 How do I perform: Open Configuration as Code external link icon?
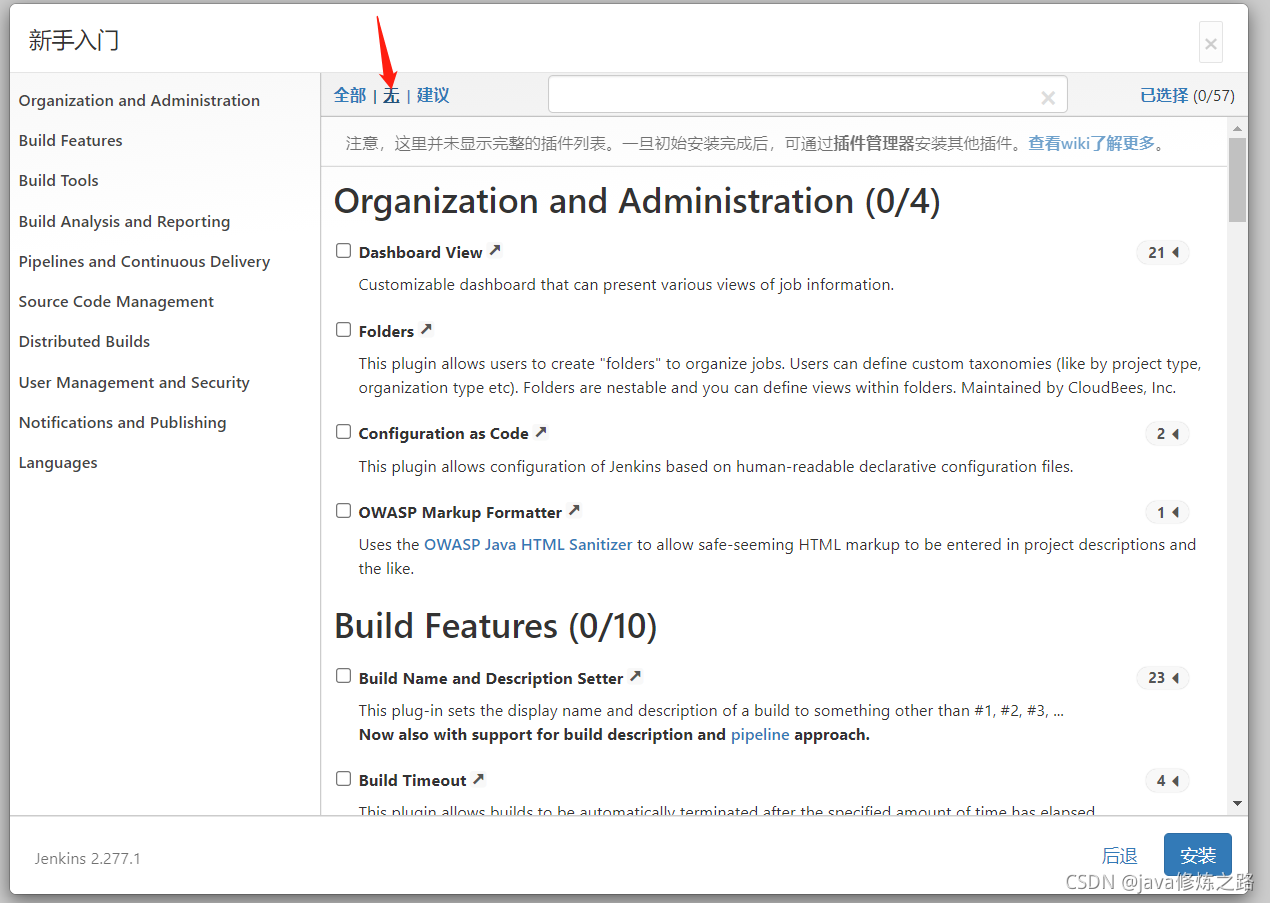[x=541, y=432]
